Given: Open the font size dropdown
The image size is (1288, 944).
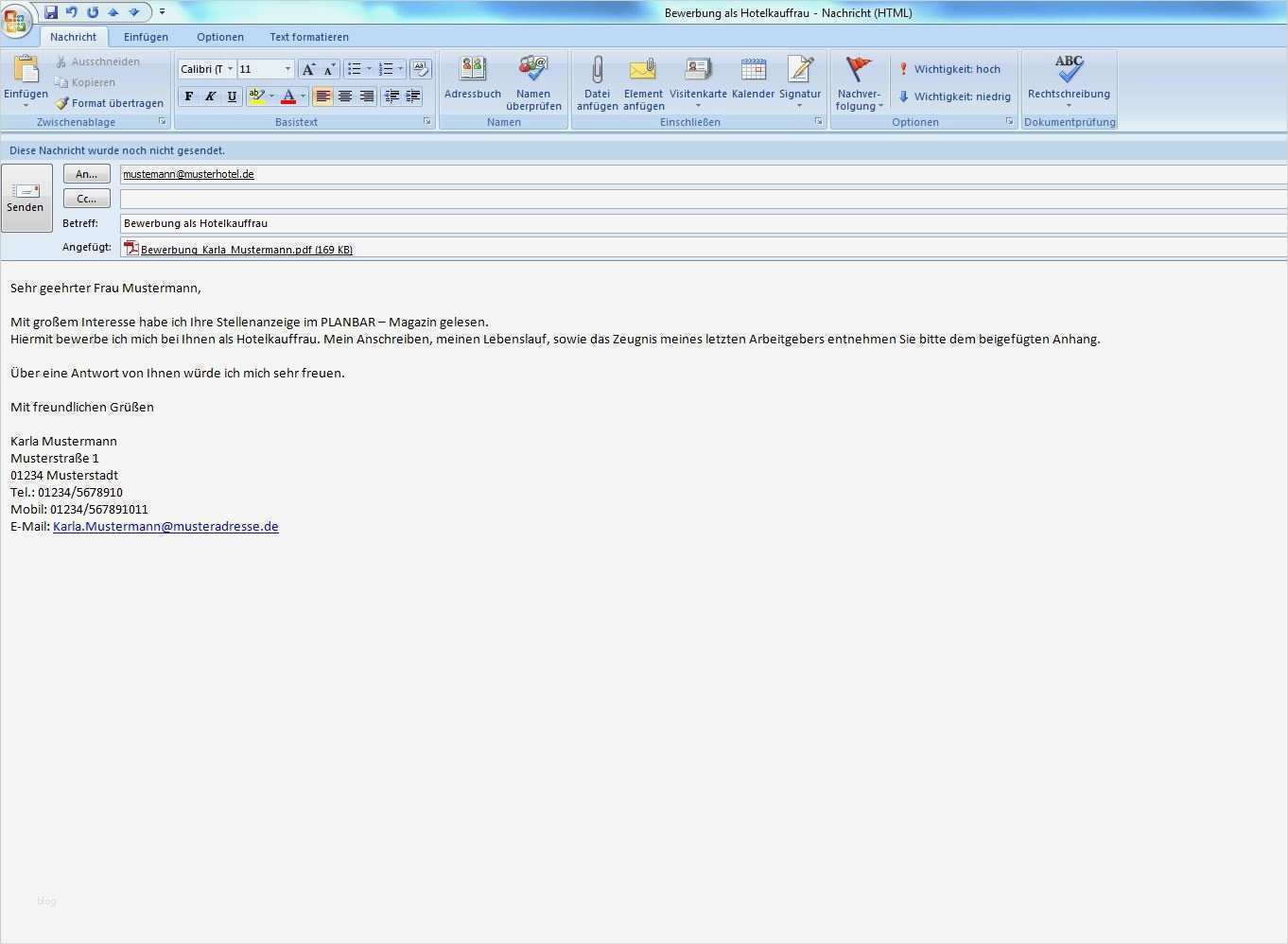Looking at the screenshot, I should point(287,68).
